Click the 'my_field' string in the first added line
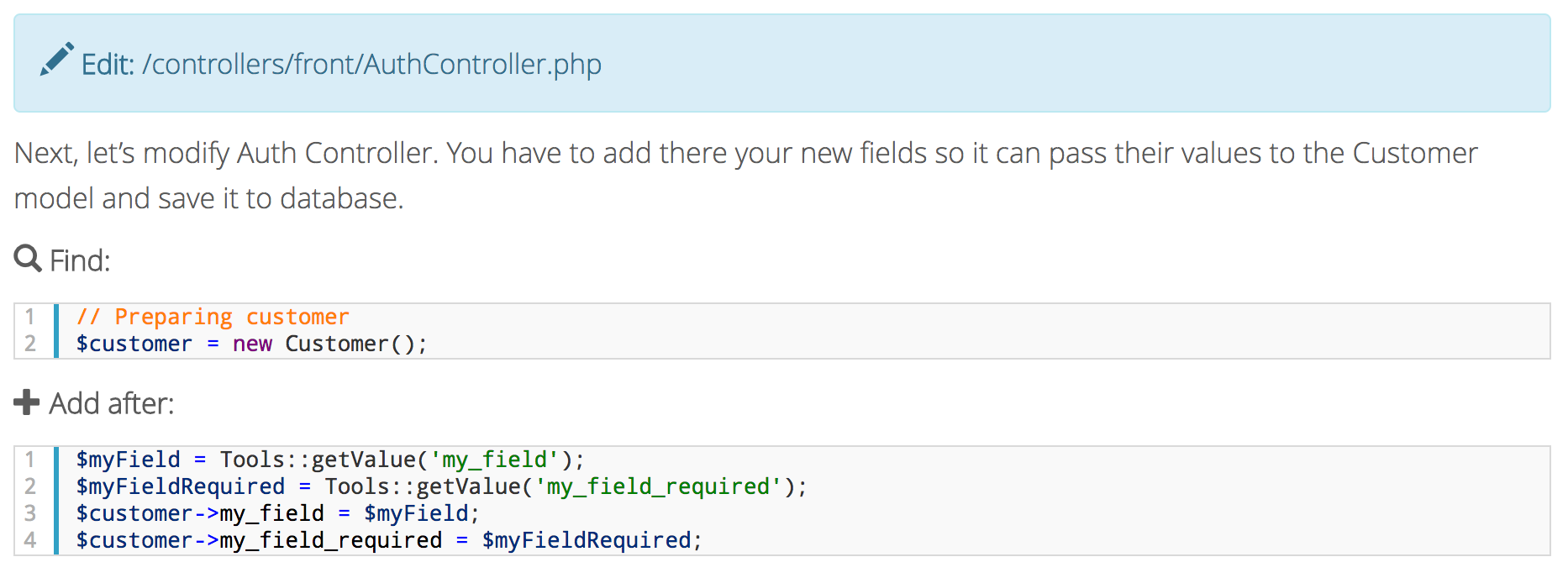 pos(495,460)
